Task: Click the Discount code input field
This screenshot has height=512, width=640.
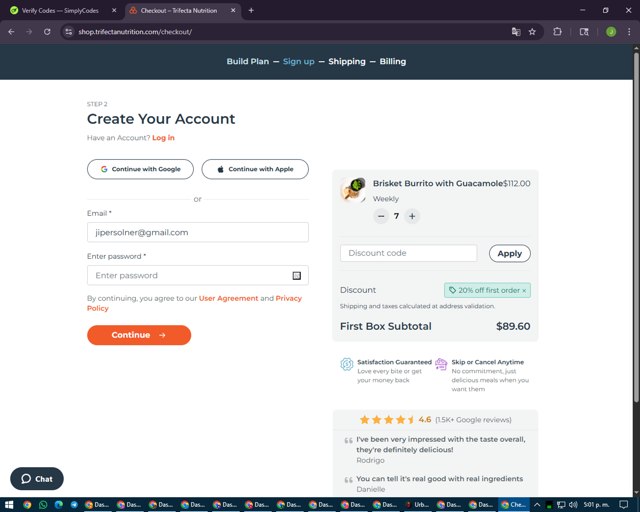Action: (x=409, y=253)
